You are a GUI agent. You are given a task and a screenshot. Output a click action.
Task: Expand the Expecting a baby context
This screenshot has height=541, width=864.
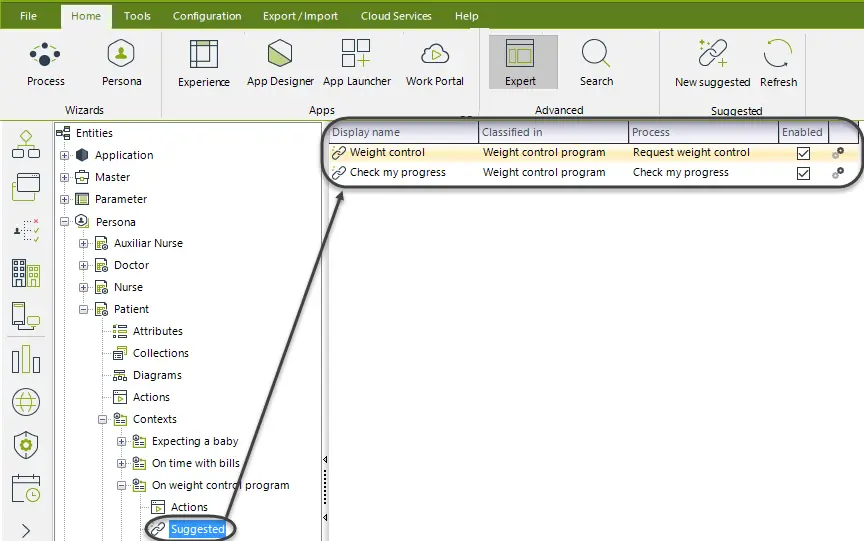click(121, 442)
